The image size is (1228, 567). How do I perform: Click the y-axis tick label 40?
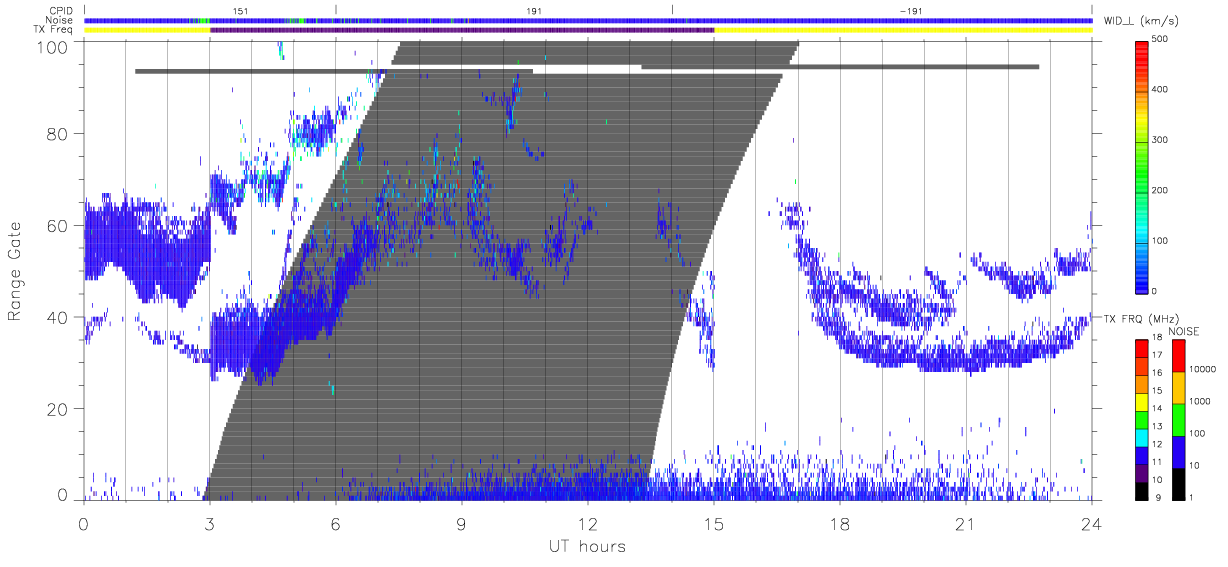pyautogui.click(x=59, y=317)
